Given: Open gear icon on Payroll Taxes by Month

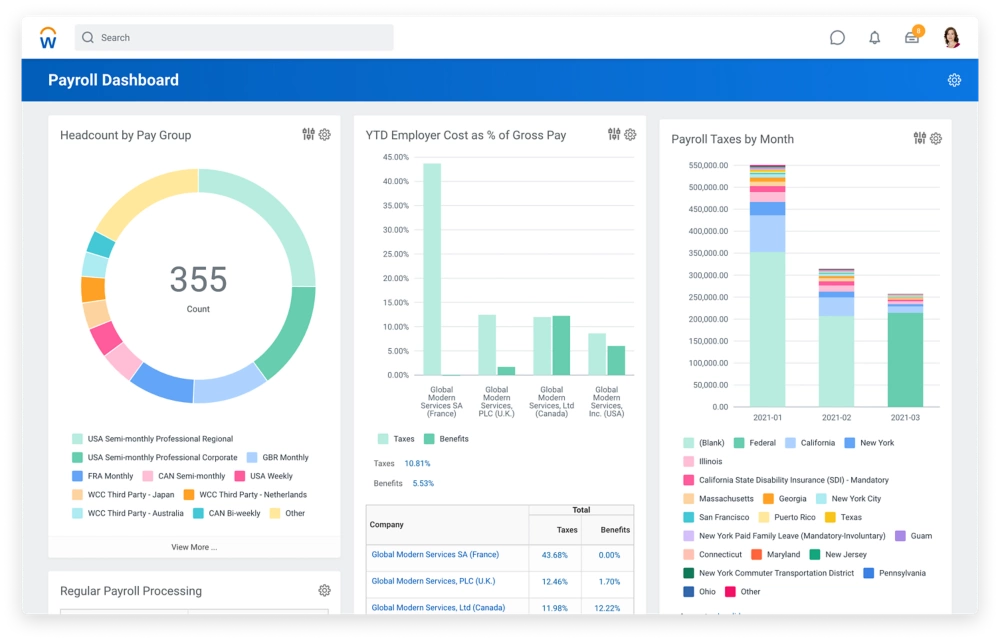Looking at the screenshot, I should click(x=936, y=138).
